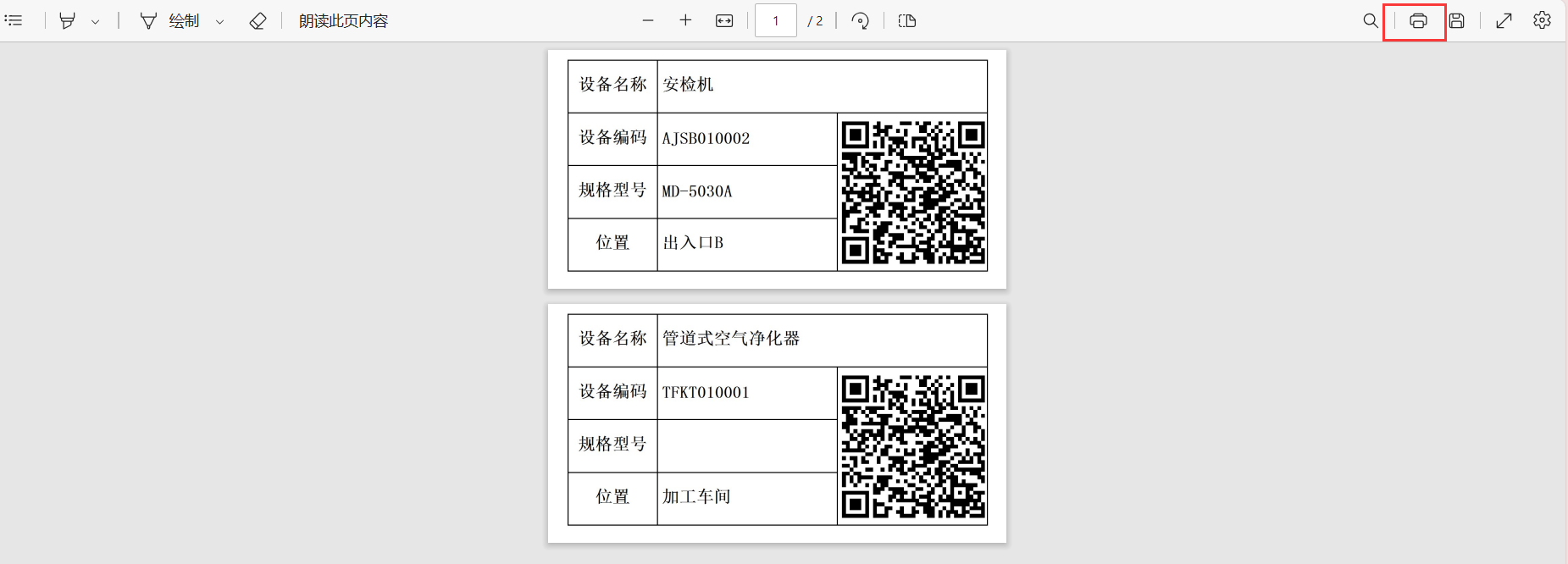Click location text 出入口B
The height and width of the screenshot is (564, 1568).
tap(693, 243)
